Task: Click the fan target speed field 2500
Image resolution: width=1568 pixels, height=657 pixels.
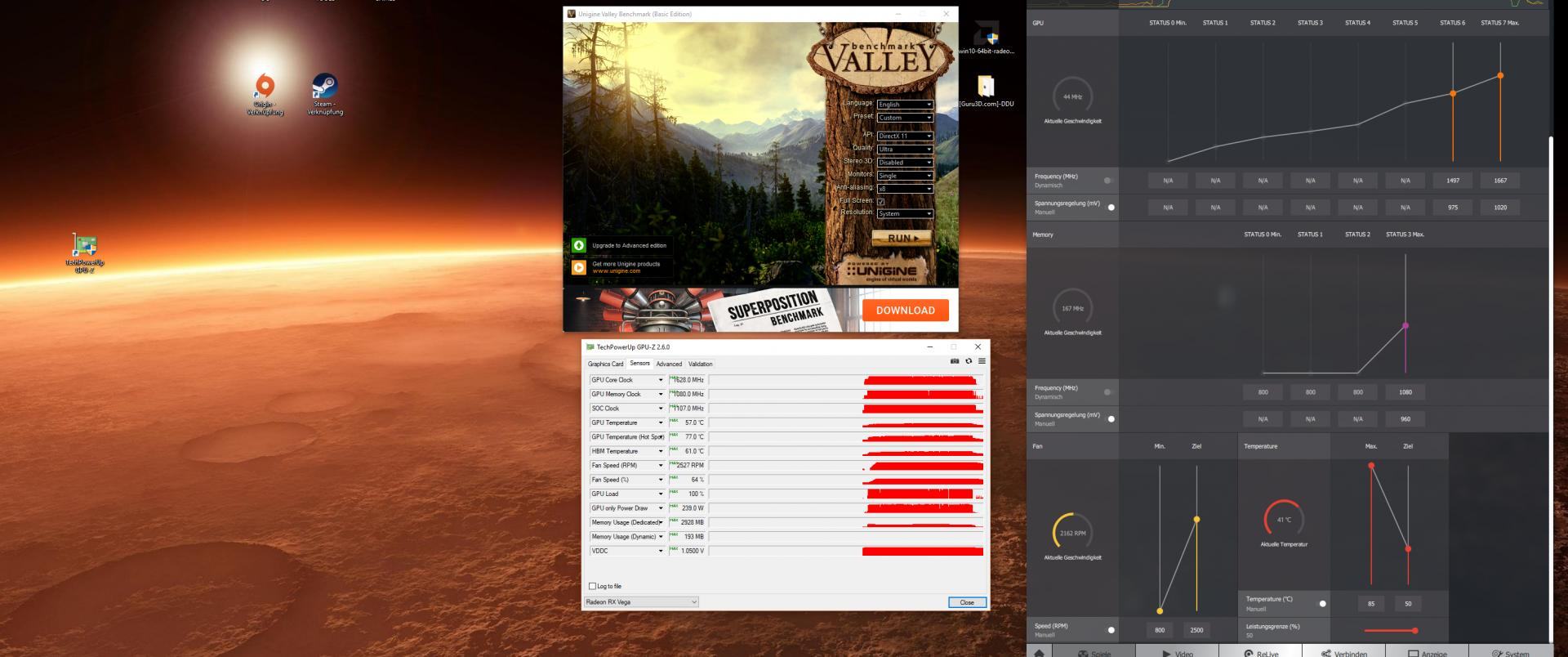Action: tap(1196, 630)
